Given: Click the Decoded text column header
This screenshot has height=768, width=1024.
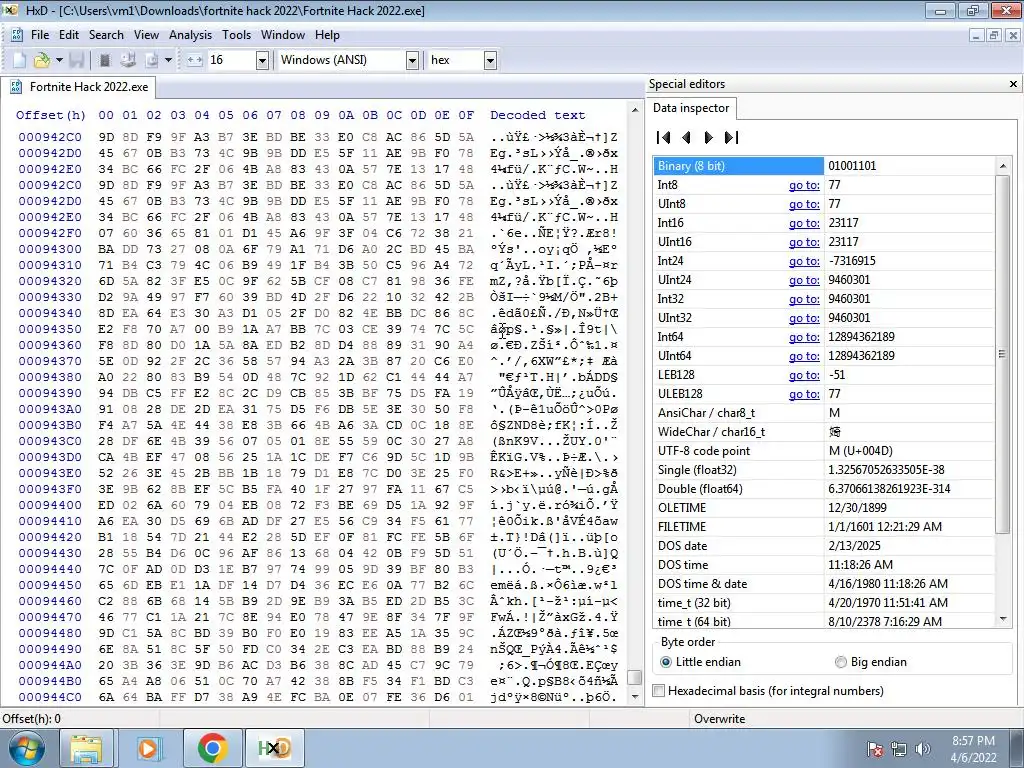Looking at the screenshot, I should click(537, 115).
